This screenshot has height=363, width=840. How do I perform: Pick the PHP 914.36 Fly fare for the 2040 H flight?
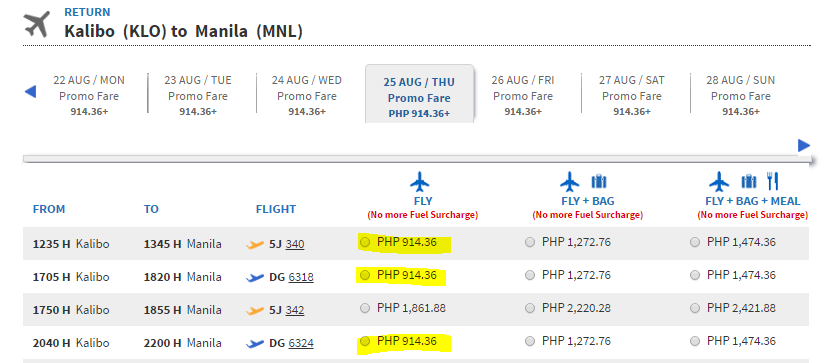pos(365,342)
